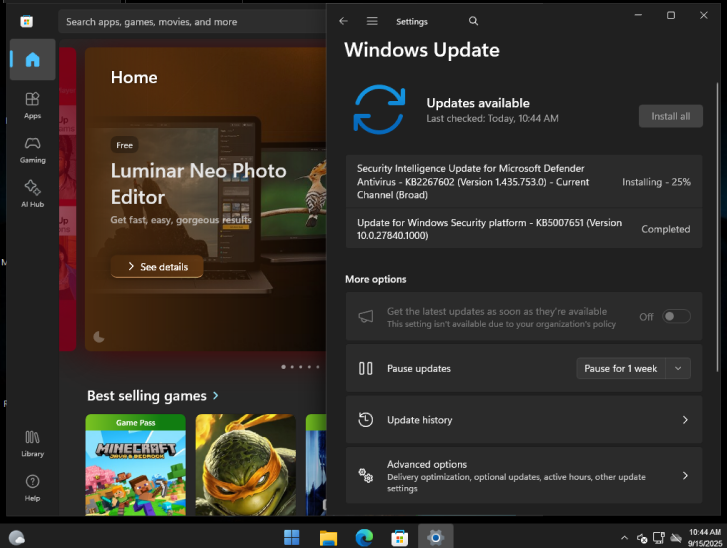Expand Pause for 1 week dropdown arrow
Image resolution: width=727 pixels, height=548 pixels.
pyautogui.click(x=678, y=369)
